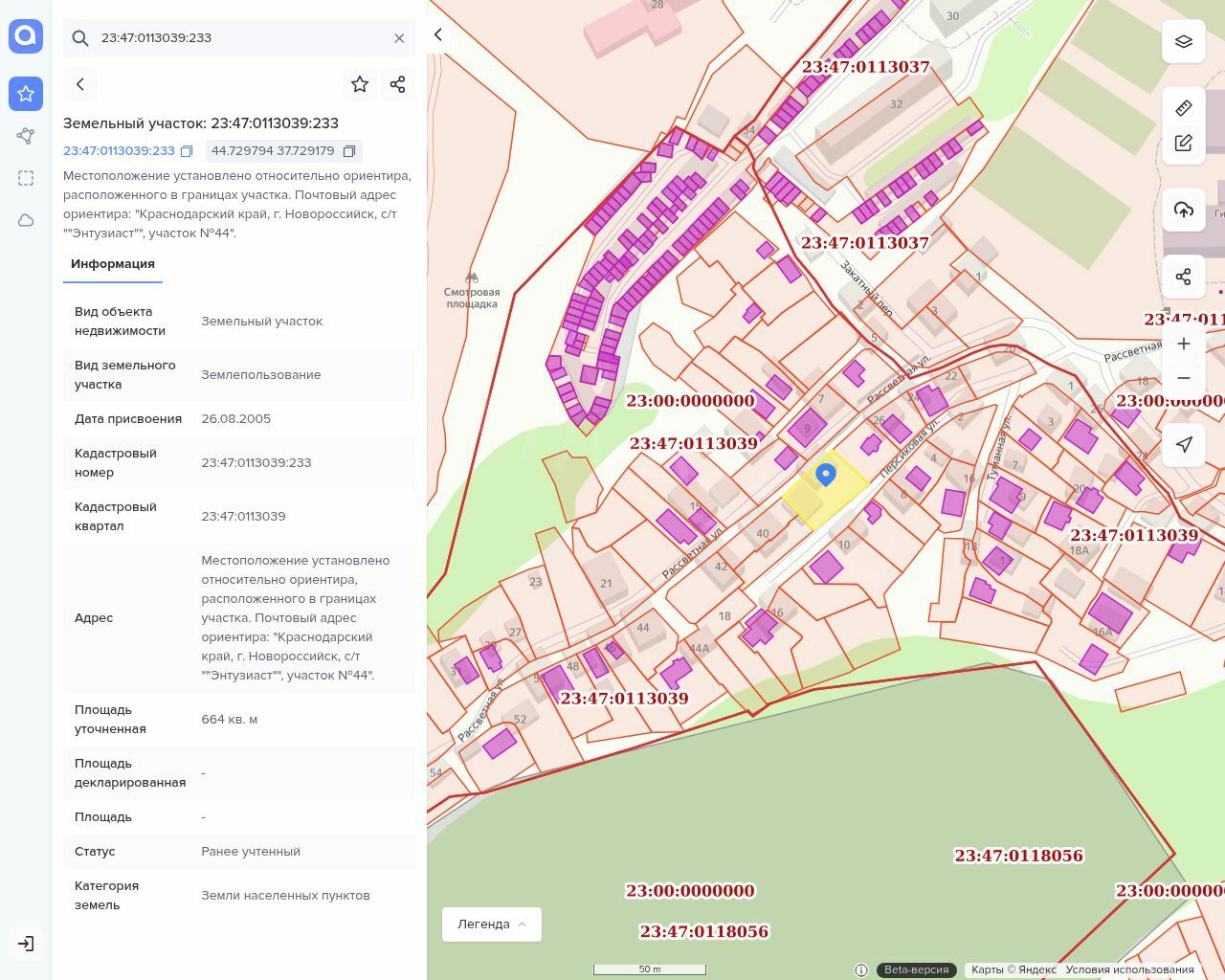Open the map layers panel
Viewport: 1225px width, 980px height.
click(1184, 42)
